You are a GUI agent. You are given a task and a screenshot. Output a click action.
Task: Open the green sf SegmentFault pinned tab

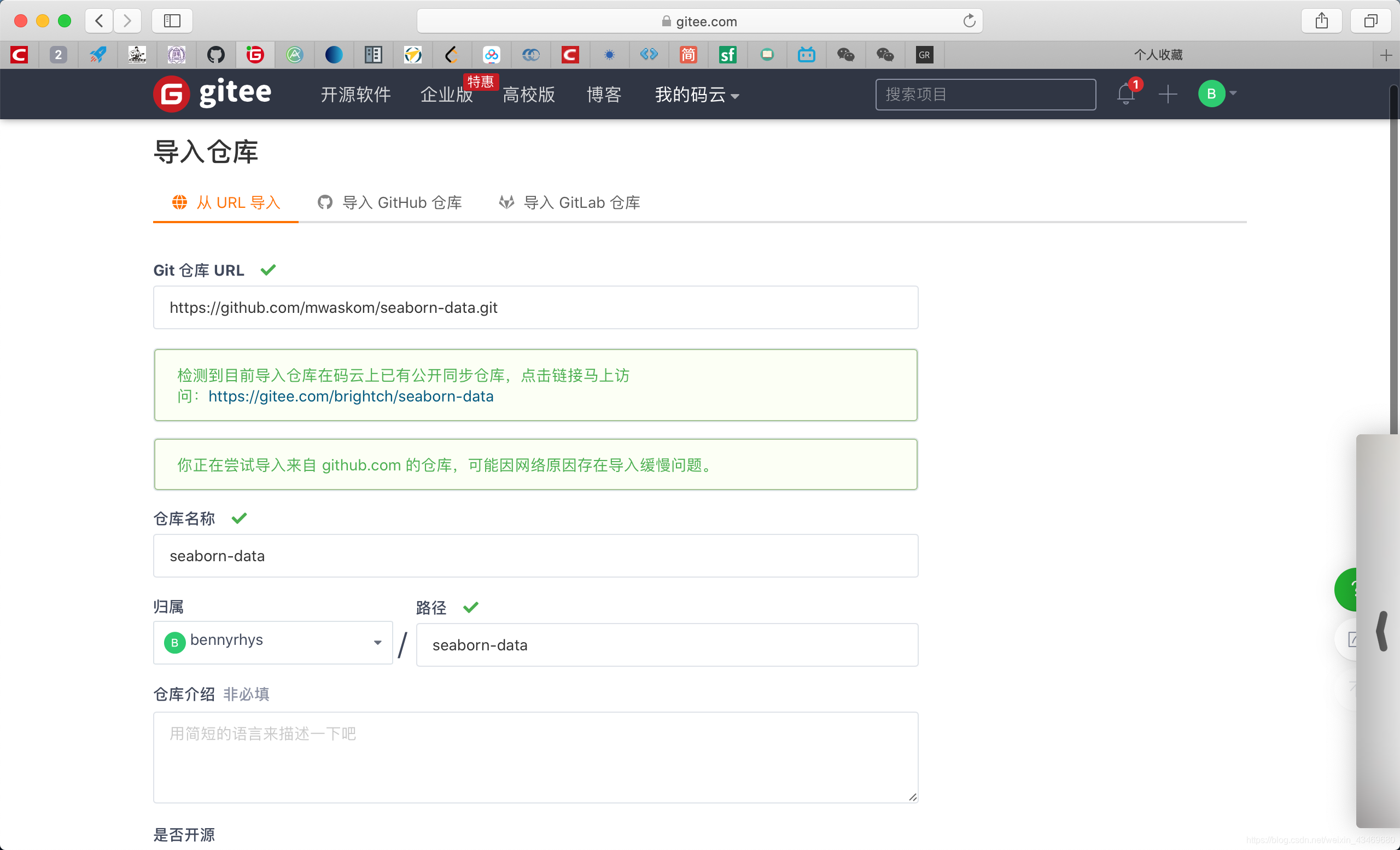pyautogui.click(x=727, y=55)
